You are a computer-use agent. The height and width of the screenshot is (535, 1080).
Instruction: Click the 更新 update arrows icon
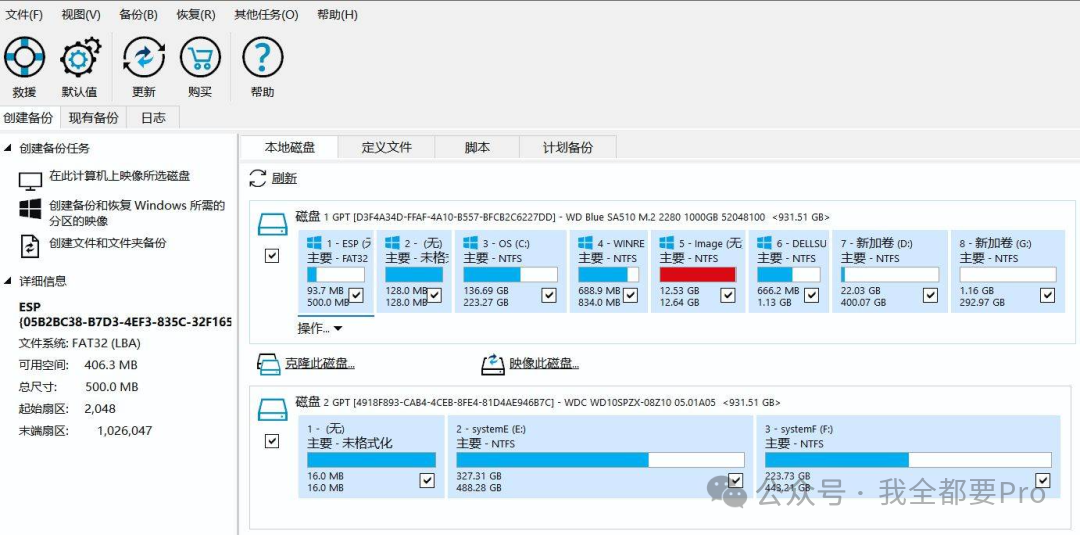coord(144,58)
